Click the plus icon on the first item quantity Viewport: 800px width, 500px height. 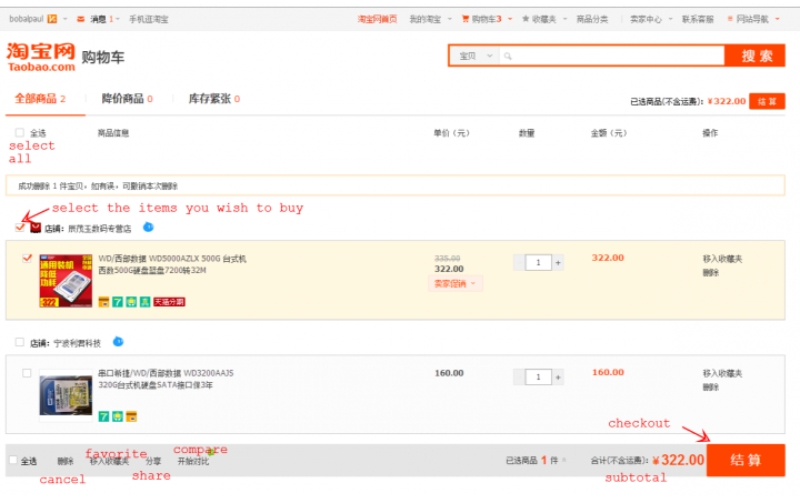tap(558, 262)
